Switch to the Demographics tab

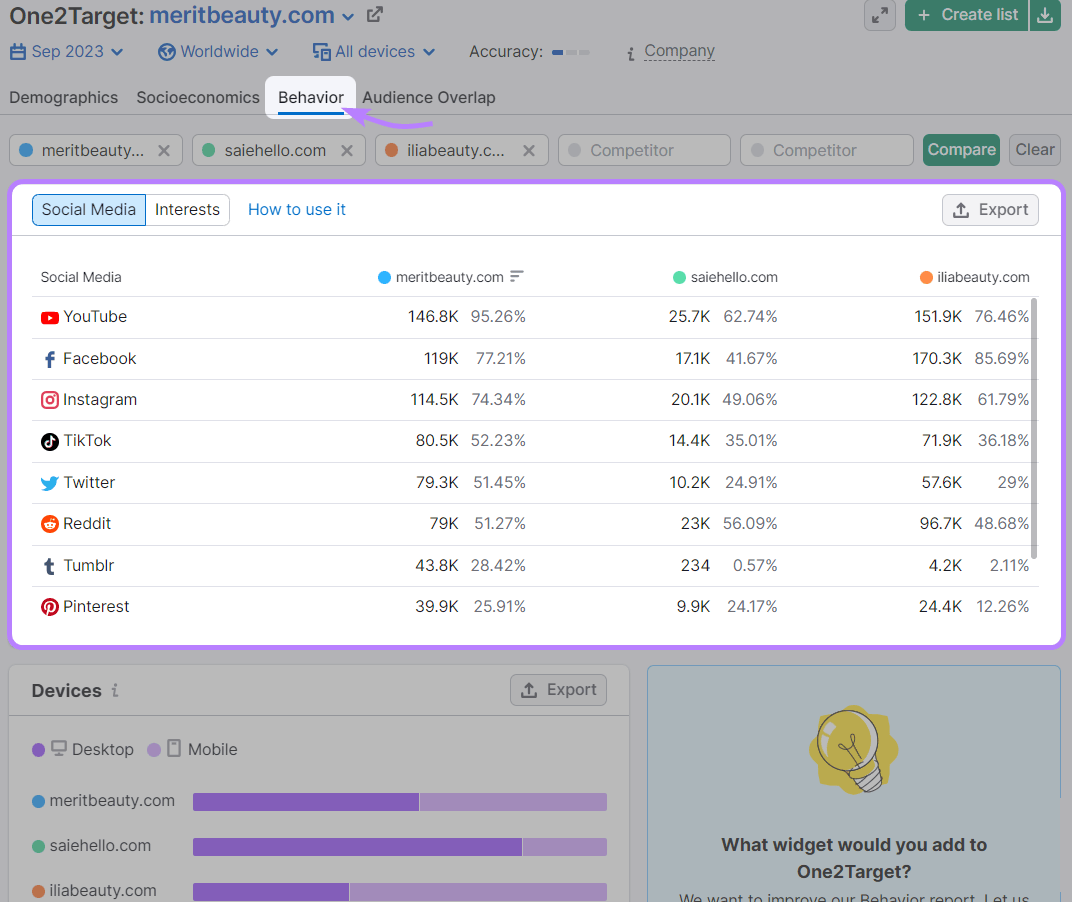63,97
